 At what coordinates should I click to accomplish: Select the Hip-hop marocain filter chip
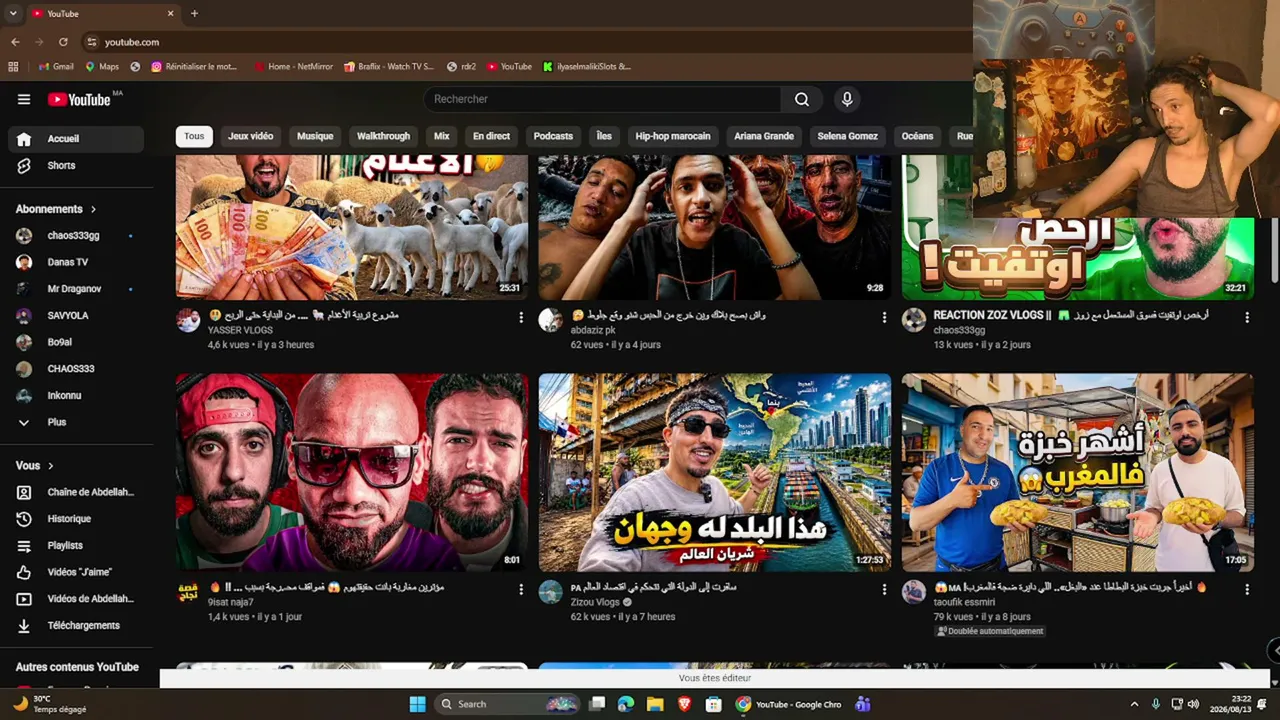(x=673, y=136)
